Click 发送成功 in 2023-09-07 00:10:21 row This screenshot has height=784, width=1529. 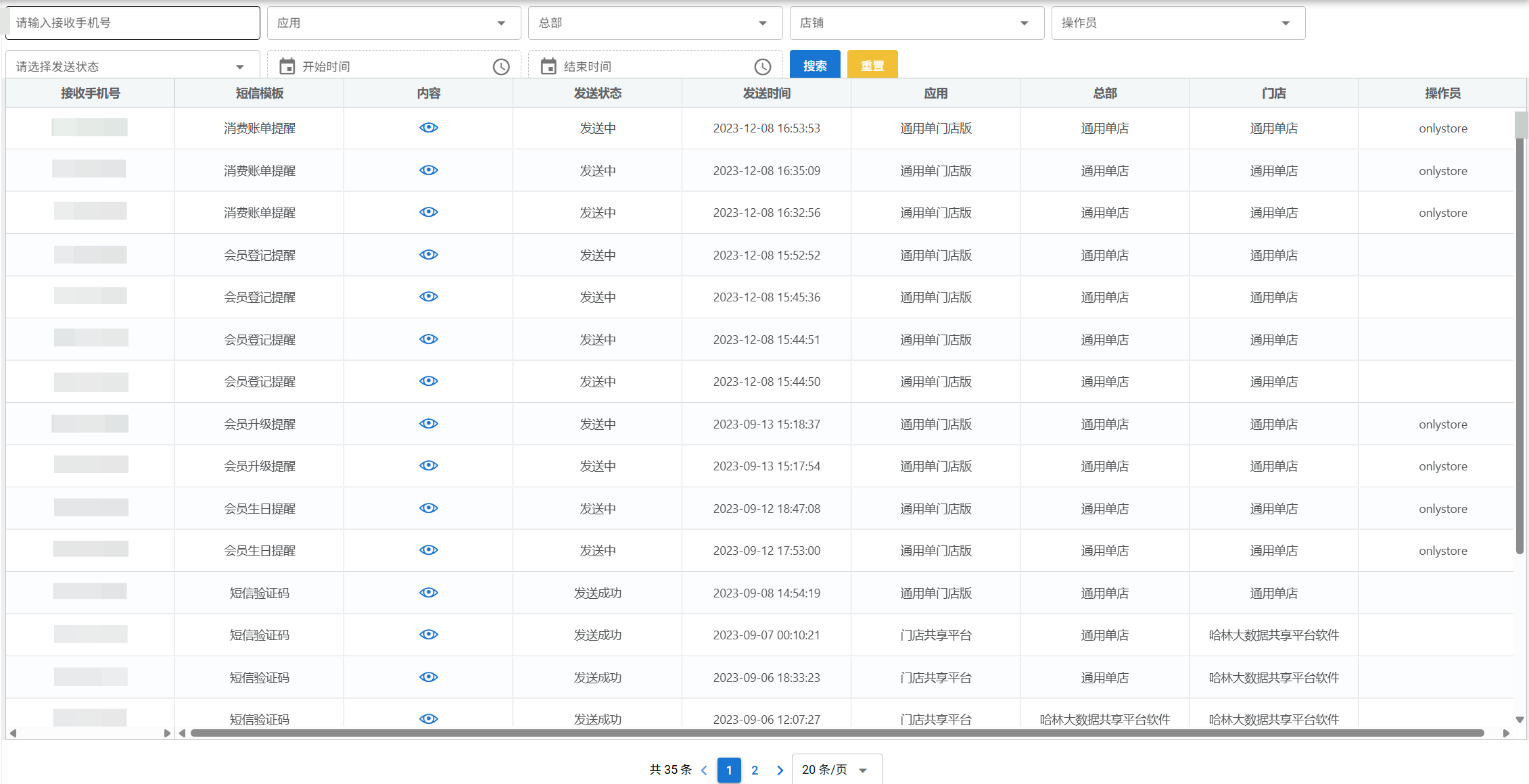[598, 635]
